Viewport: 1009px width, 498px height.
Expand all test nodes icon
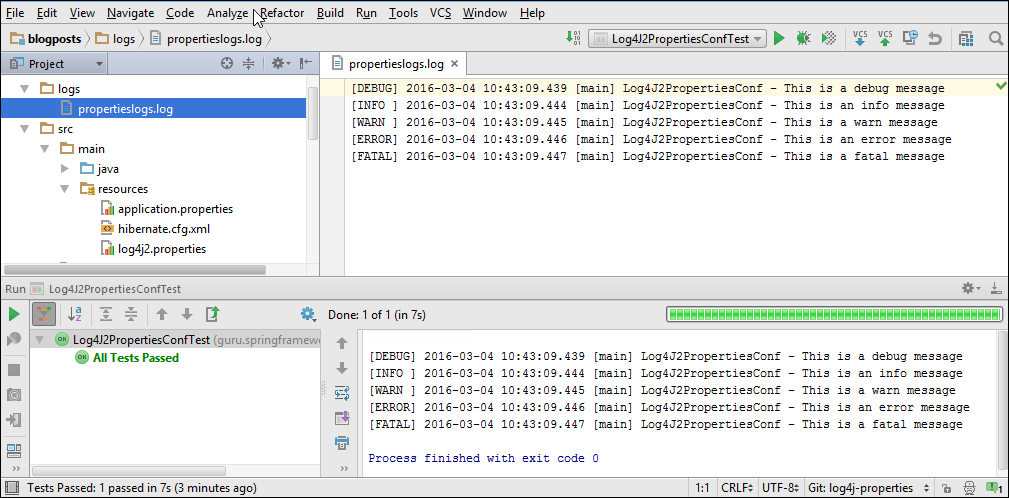pyautogui.click(x=106, y=314)
